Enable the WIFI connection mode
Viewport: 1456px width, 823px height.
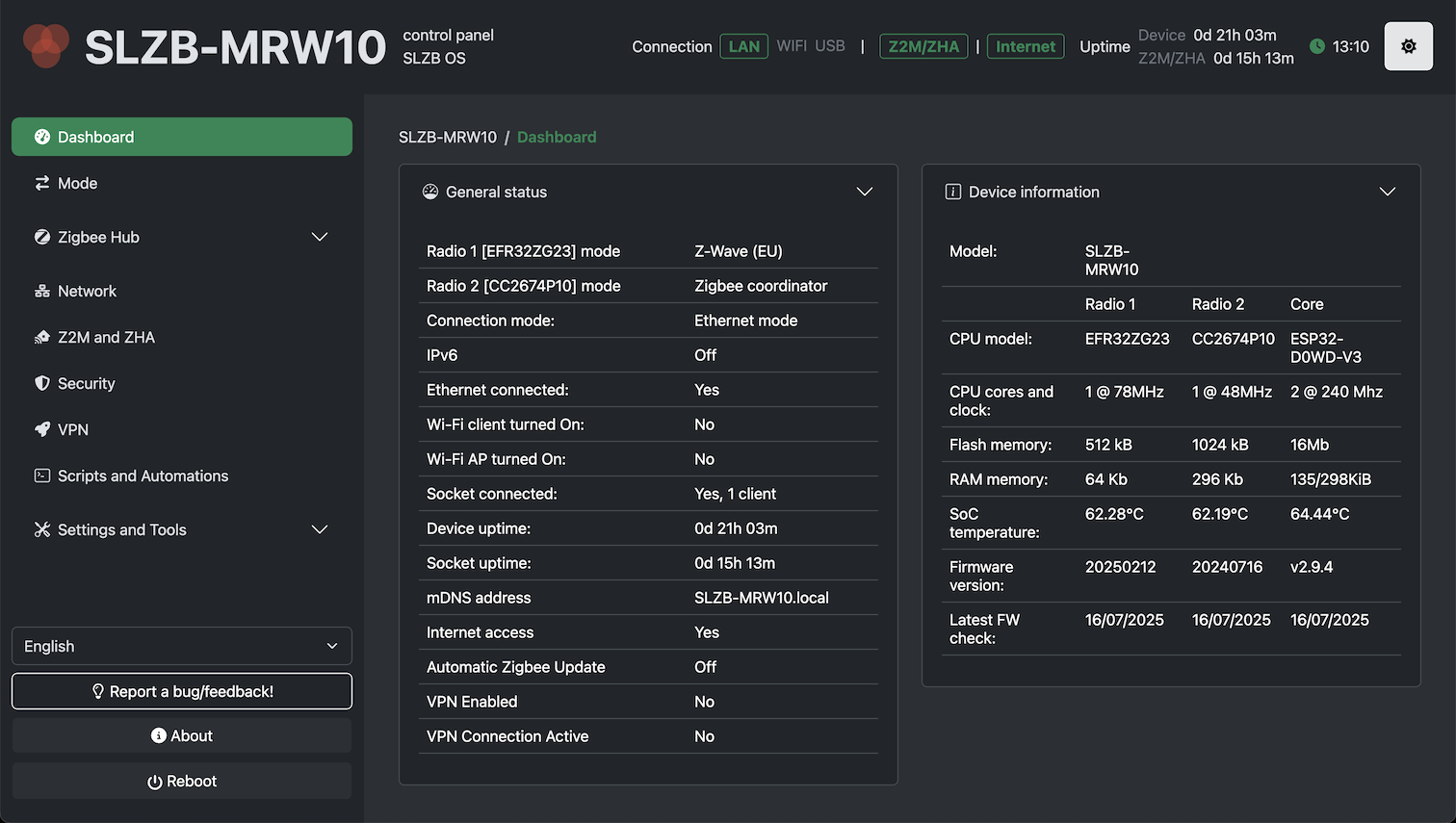791,45
